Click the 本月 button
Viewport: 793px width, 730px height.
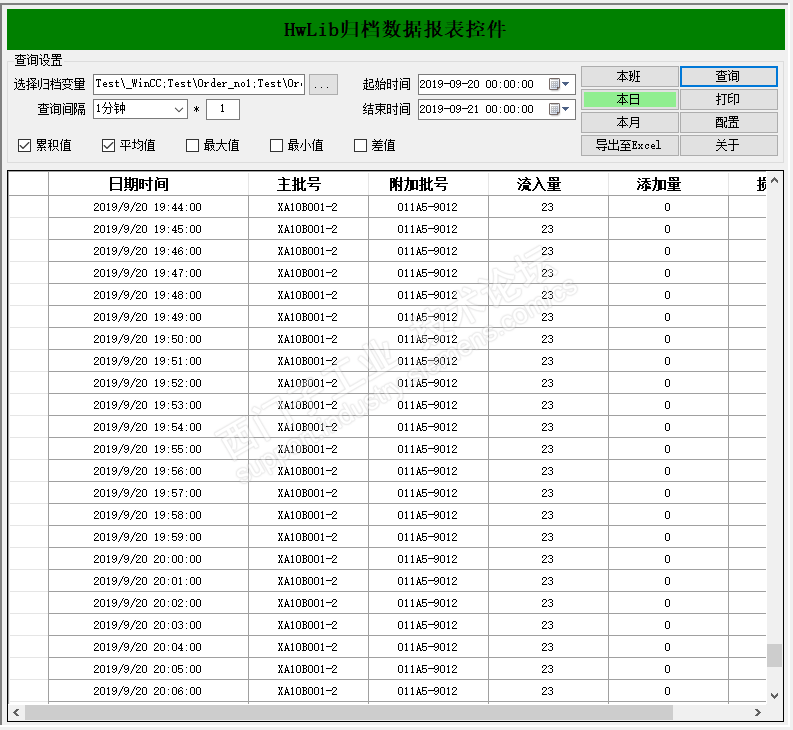(x=629, y=122)
